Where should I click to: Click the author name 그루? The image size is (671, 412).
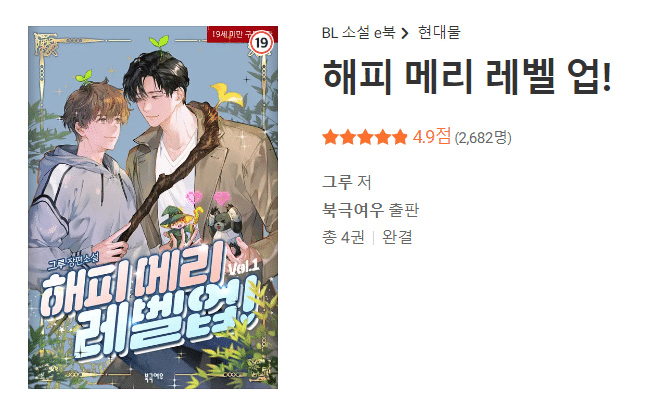tap(337, 182)
